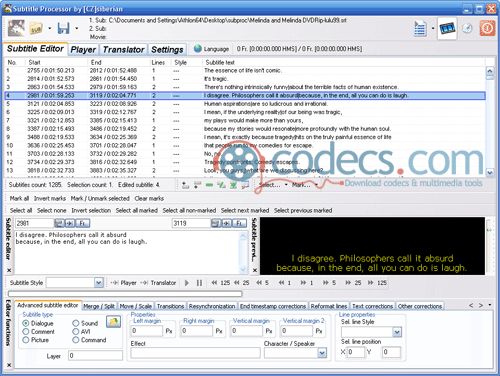Open the Resynchronization tab
The height and width of the screenshot is (376, 500).
coord(212,306)
